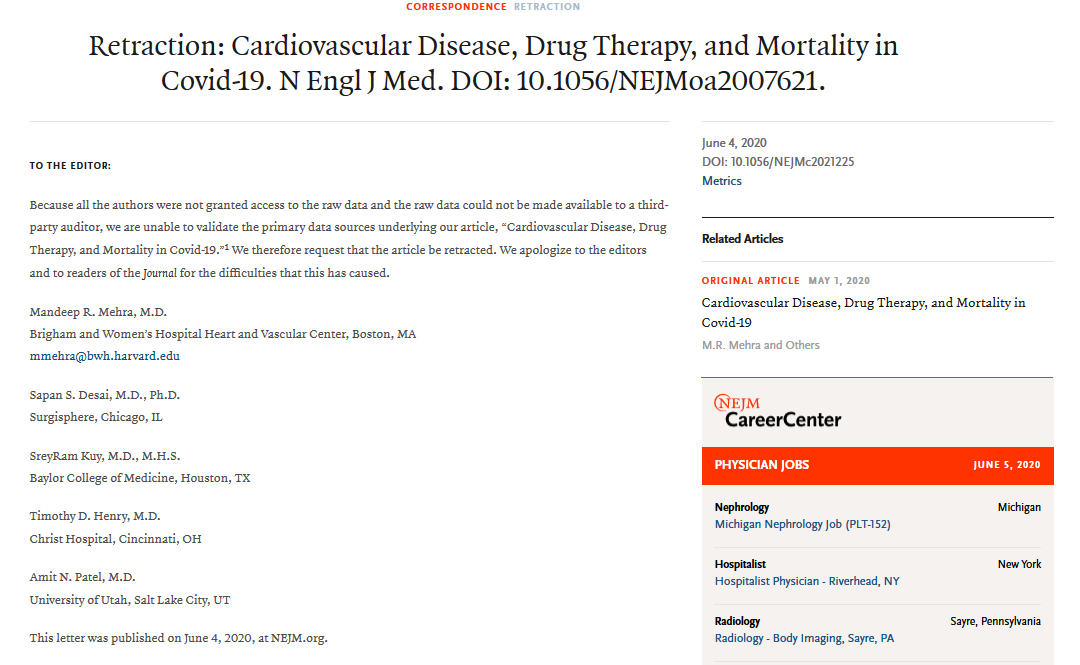Click the CORRESPONDENCE category label
Screen dimensions: 1080x665
456,7
